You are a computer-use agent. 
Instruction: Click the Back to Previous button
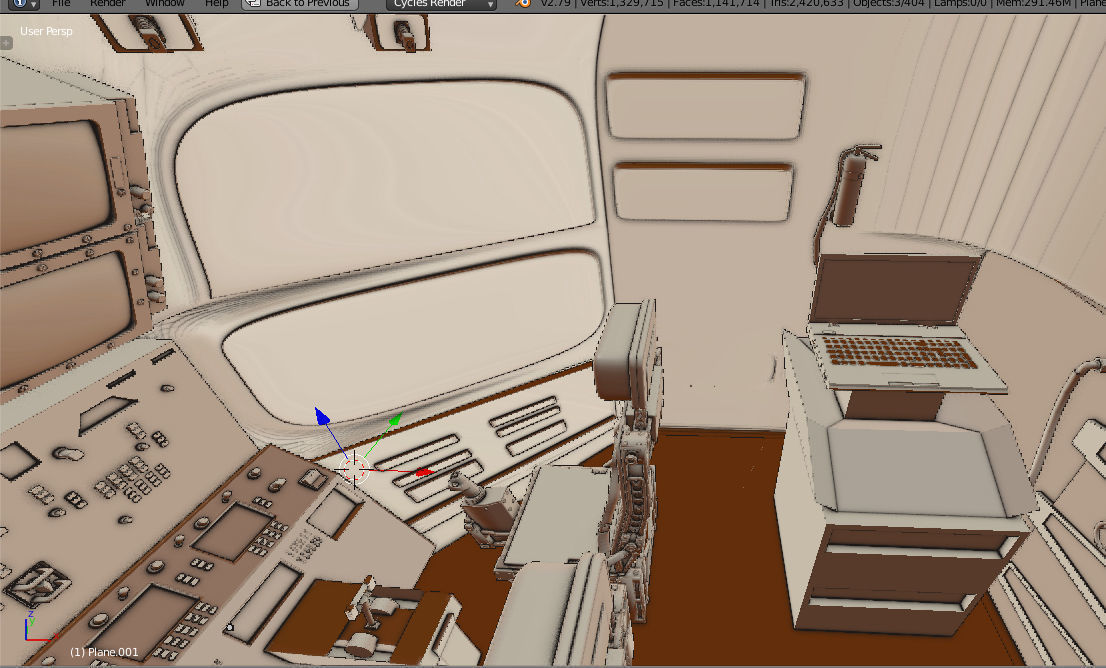click(x=300, y=4)
